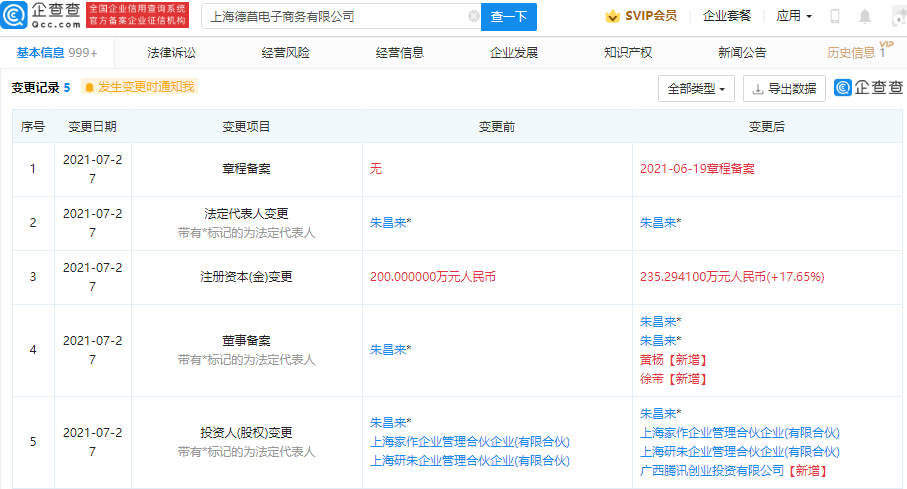Viewport: 907px width, 489px height.
Task: Click the Qcc logo at top left
Action: (40, 15)
